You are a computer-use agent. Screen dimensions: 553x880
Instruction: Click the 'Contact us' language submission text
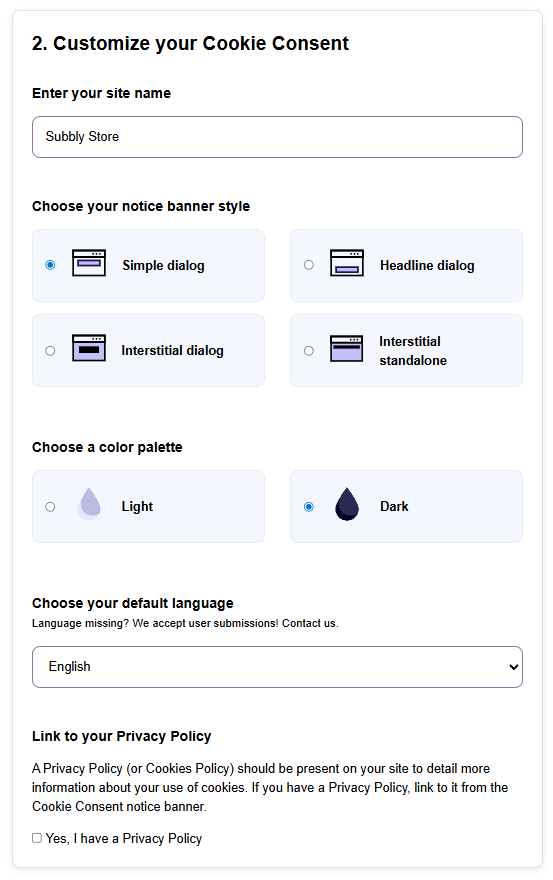pos(309,624)
